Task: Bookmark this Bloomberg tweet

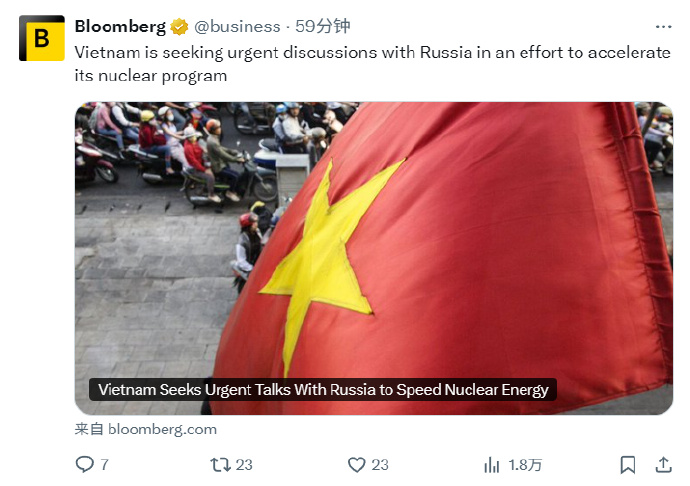Action: (x=628, y=464)
